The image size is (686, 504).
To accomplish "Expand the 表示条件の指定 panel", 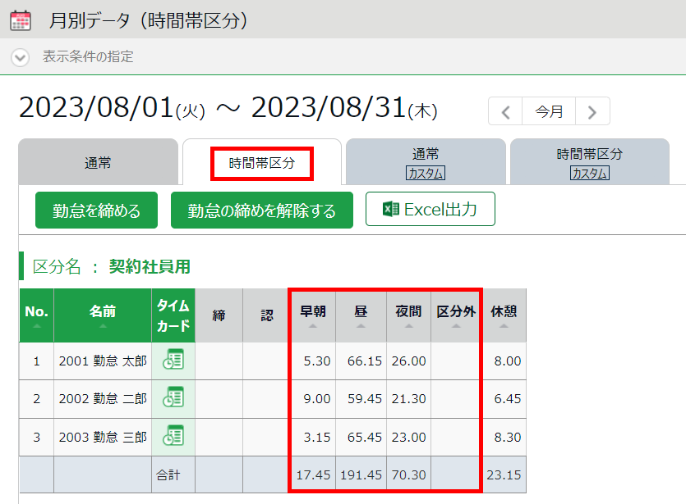I will tap(21, 57).
